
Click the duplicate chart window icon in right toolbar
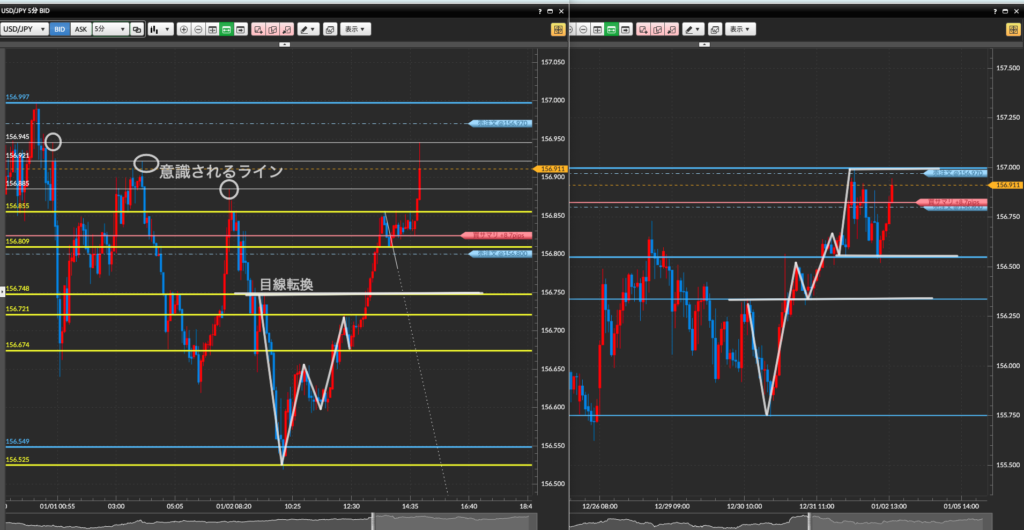click(x=715, y=29)
